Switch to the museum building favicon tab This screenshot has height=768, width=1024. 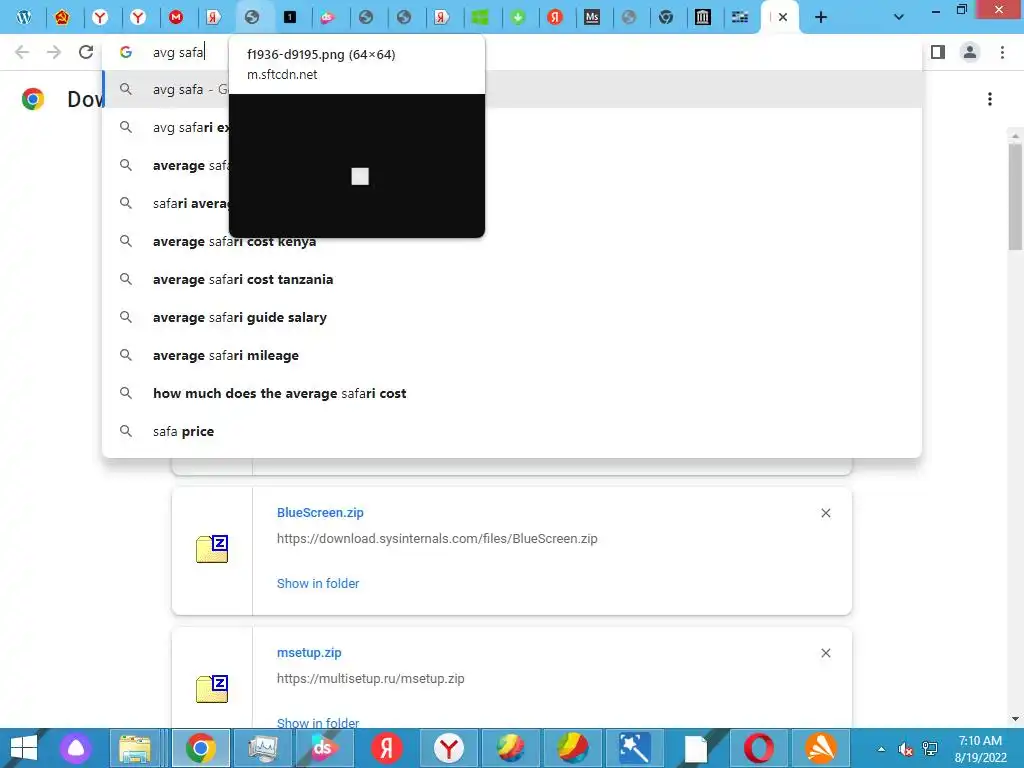click(703, 18)
